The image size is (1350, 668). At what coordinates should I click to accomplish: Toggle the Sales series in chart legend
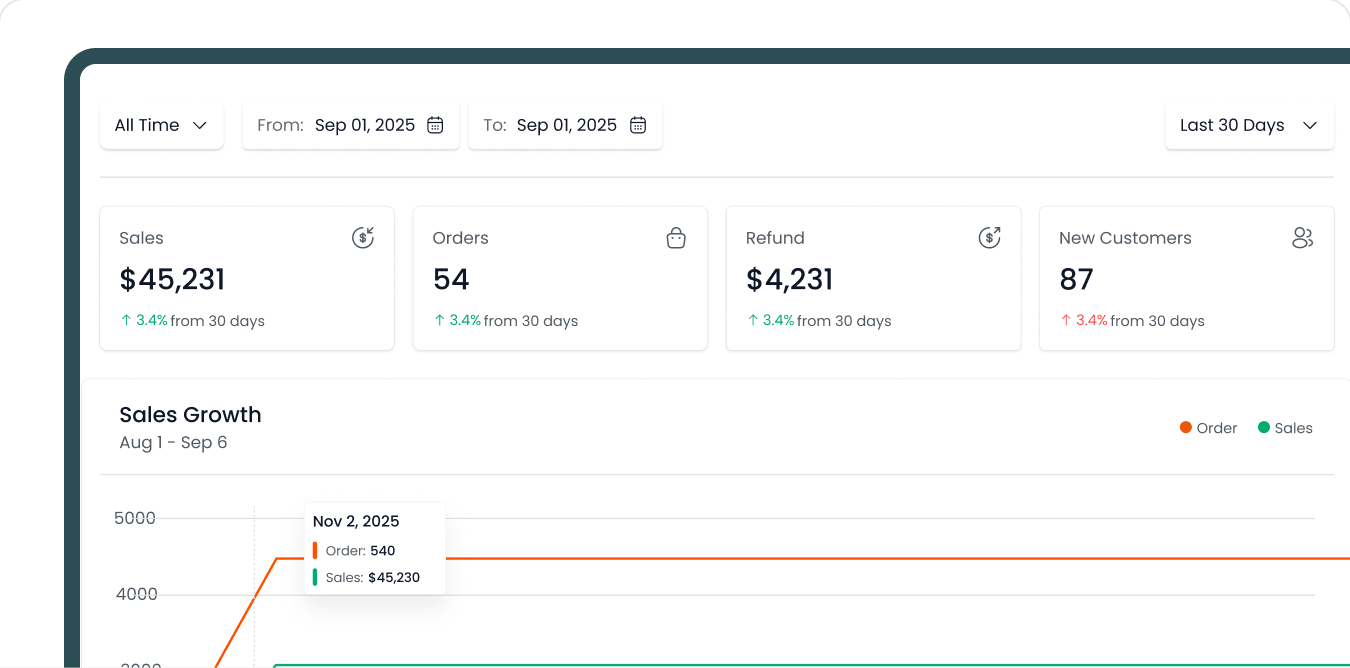click(x=1285, y=428)
